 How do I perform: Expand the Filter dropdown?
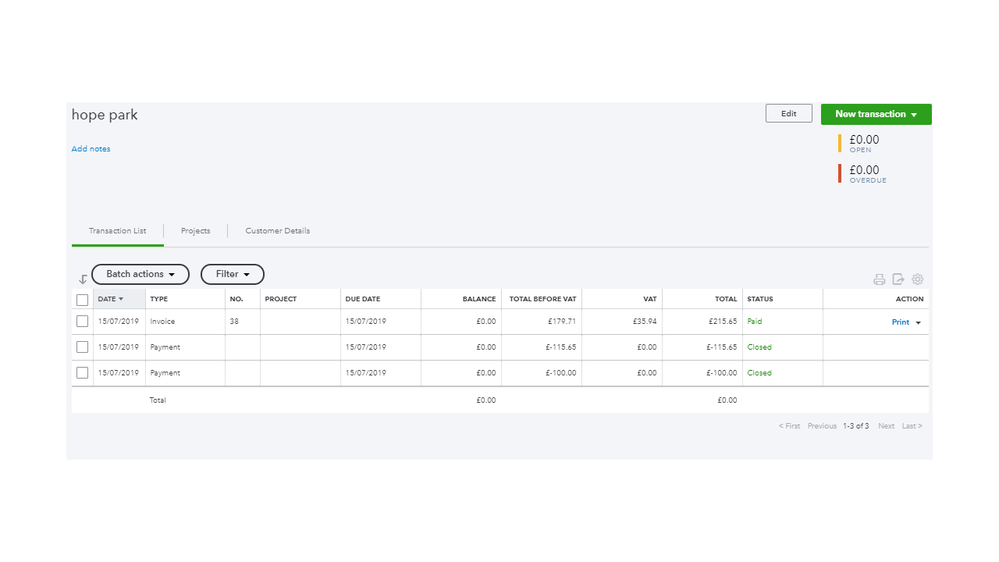point(232,274)
